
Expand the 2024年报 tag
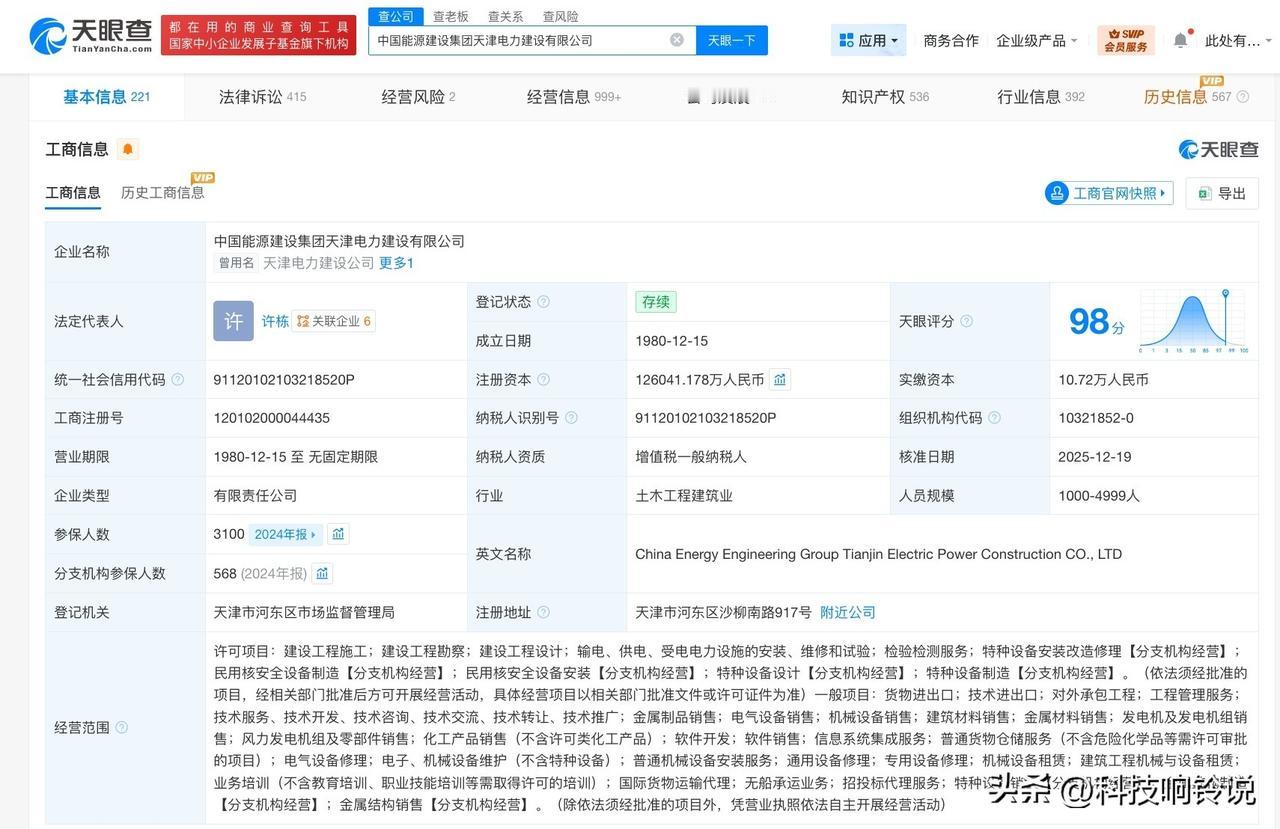pyautogui.click(x=285, y=534)
